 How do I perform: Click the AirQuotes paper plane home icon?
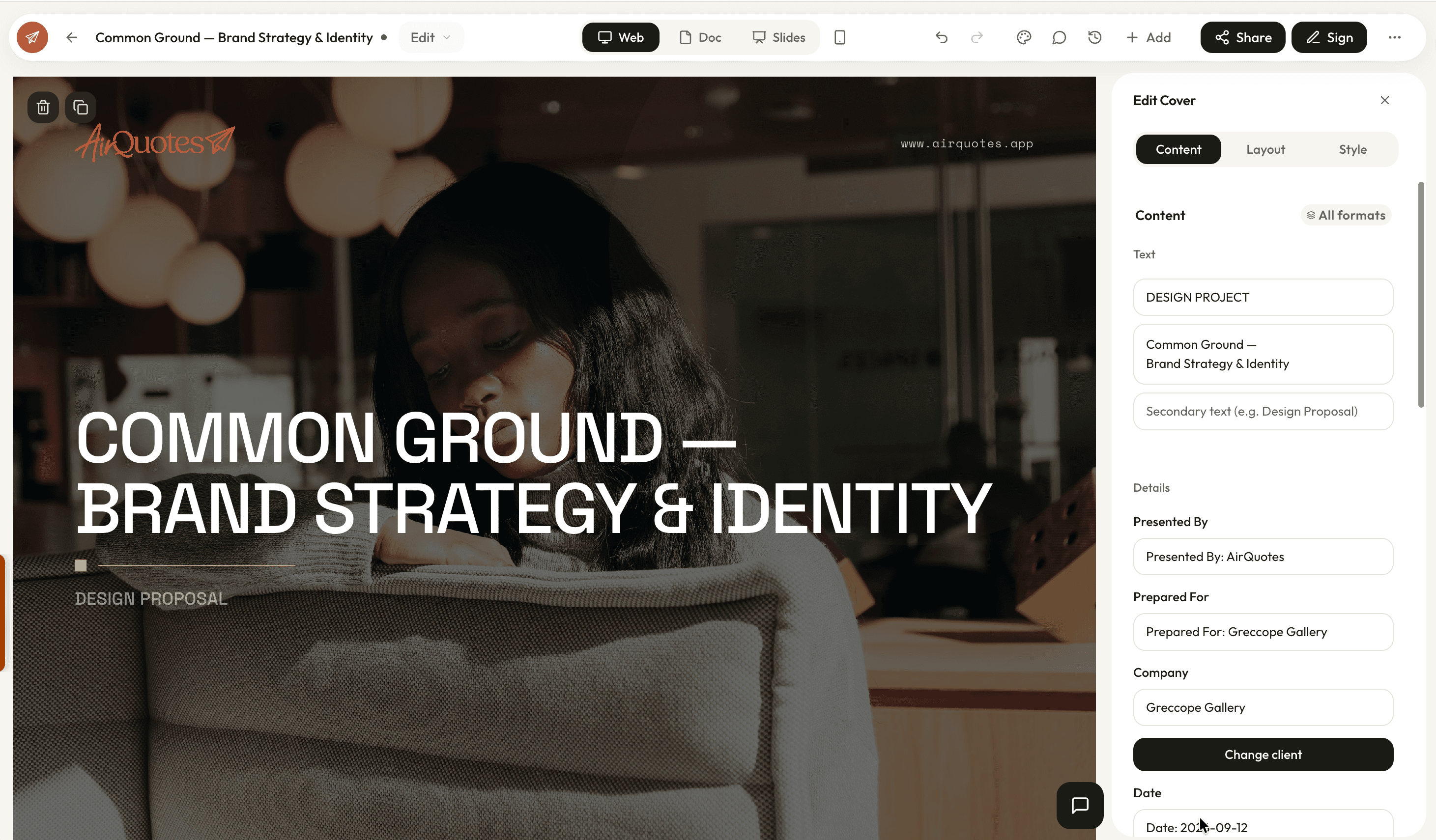[32, 38]
